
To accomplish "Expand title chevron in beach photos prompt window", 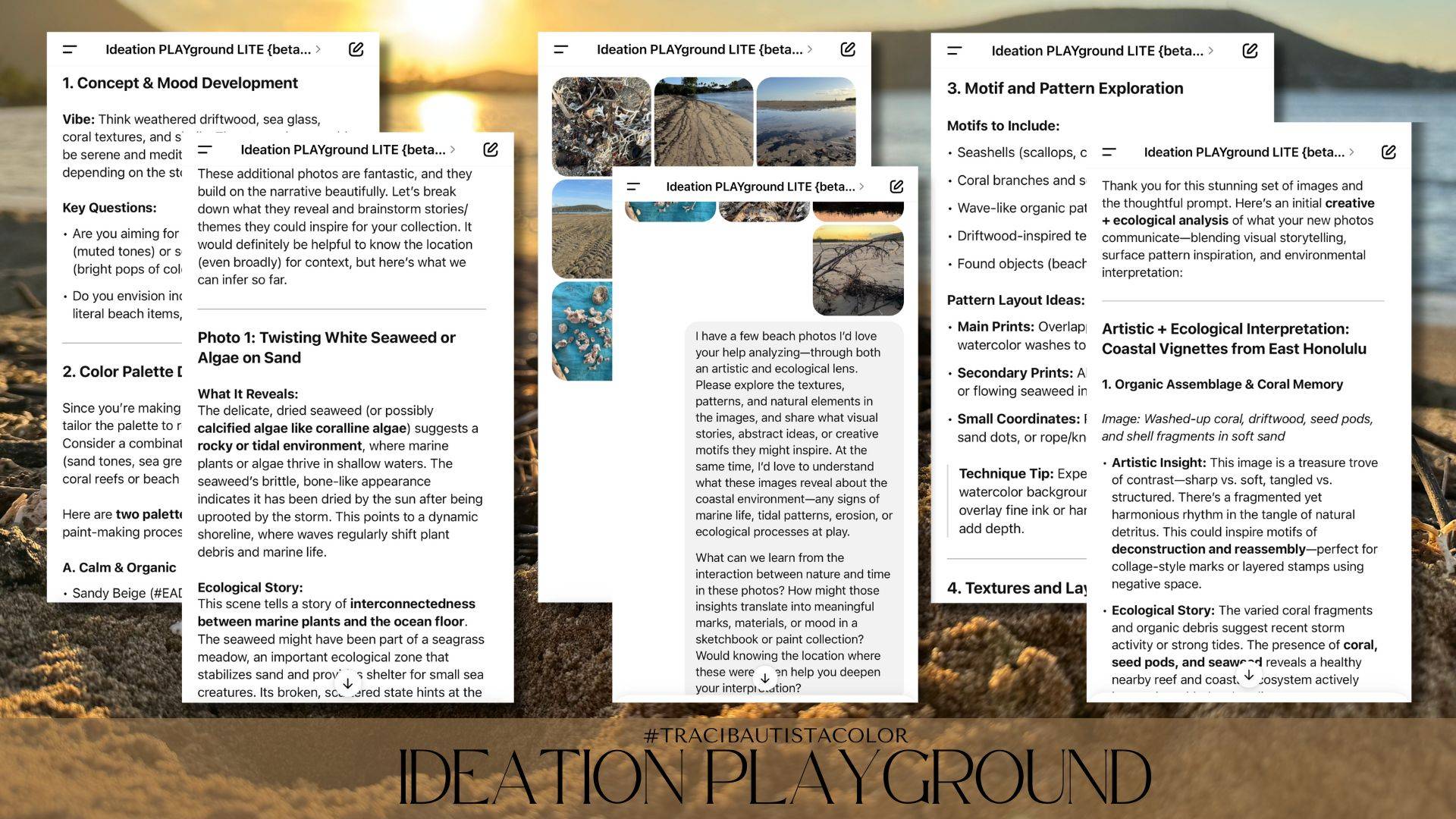I will coord(861,187).
